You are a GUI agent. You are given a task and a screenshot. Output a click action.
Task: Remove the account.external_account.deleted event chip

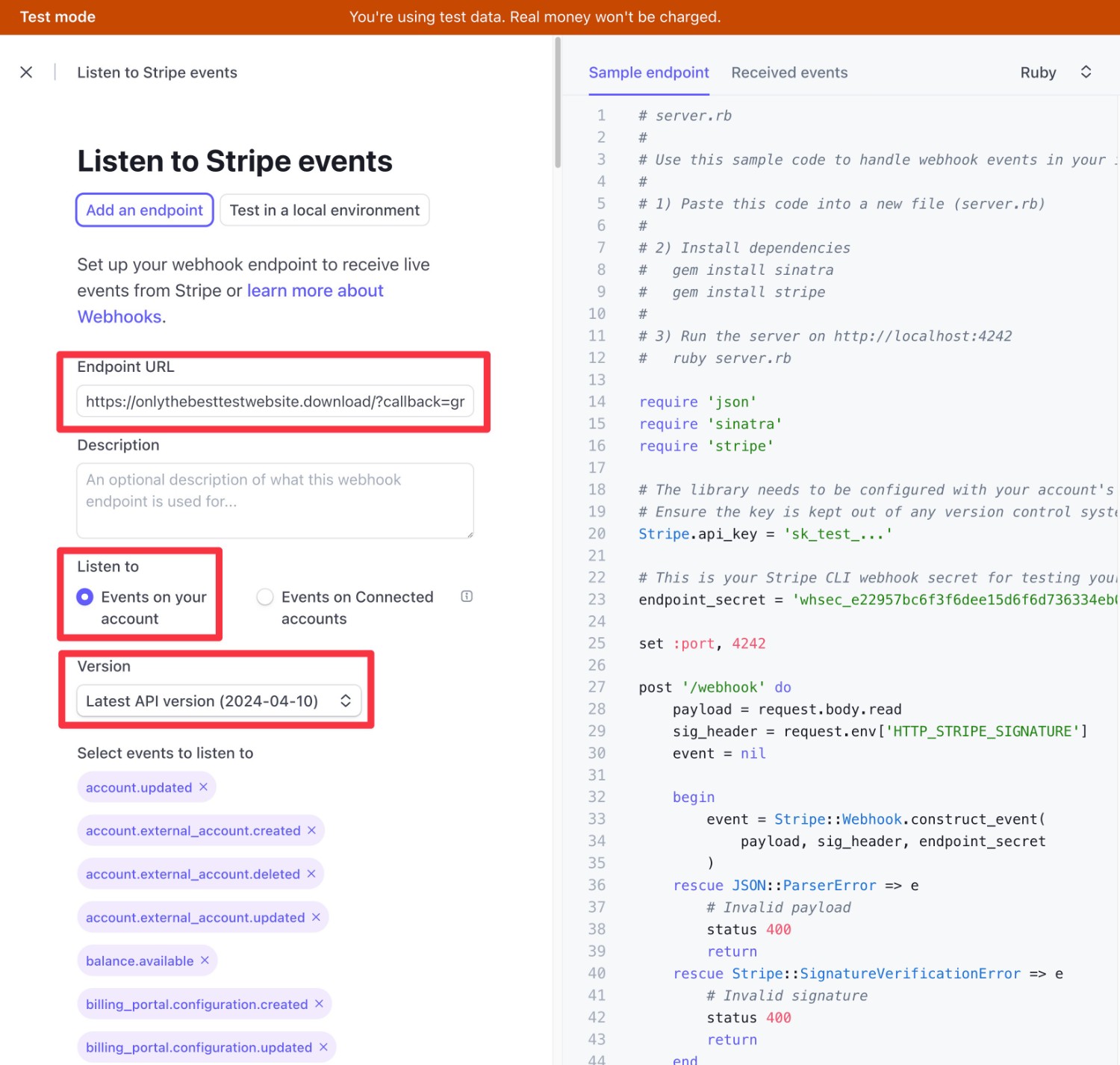311,874
